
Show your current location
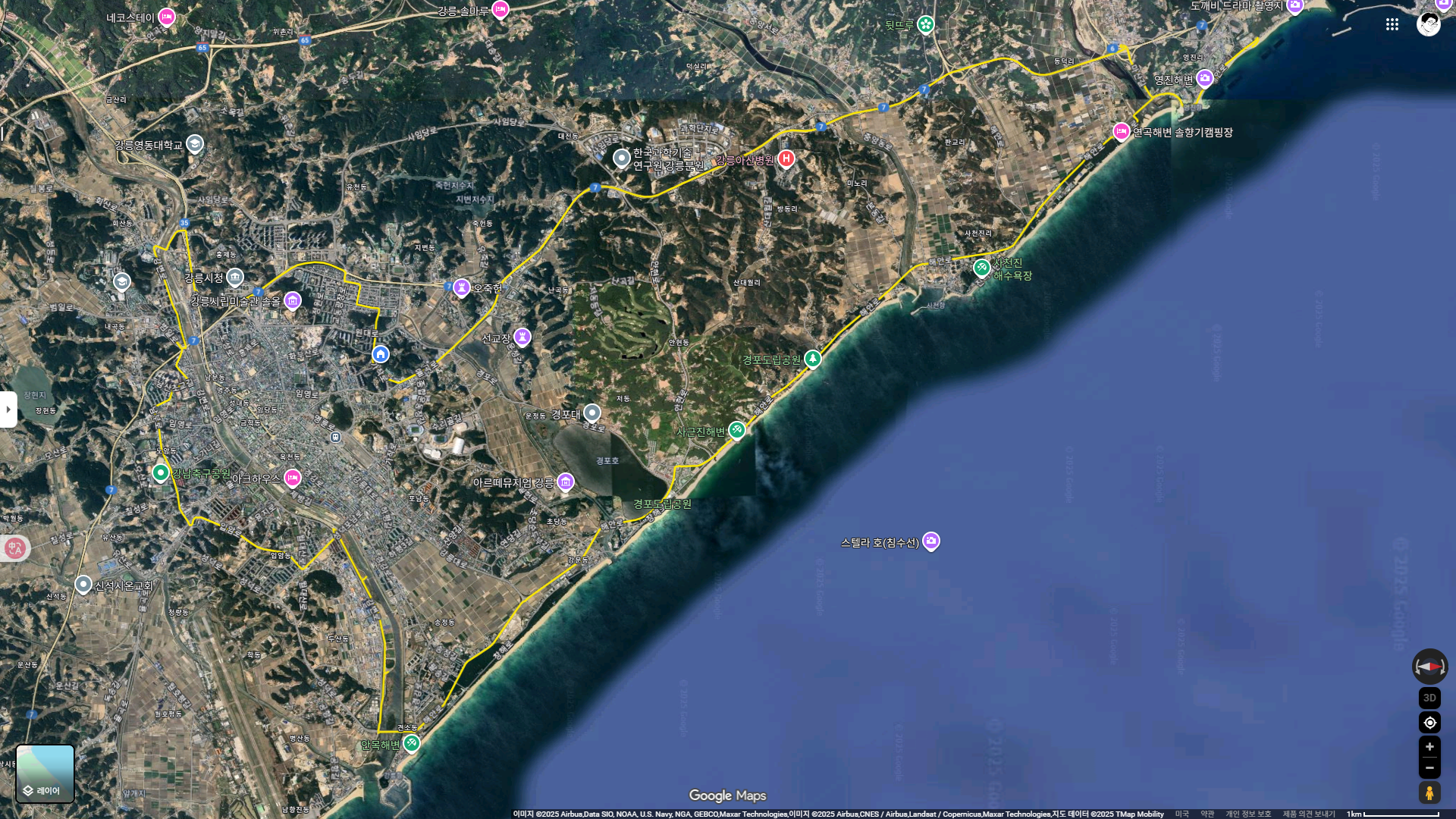[x=1429, y=722]
